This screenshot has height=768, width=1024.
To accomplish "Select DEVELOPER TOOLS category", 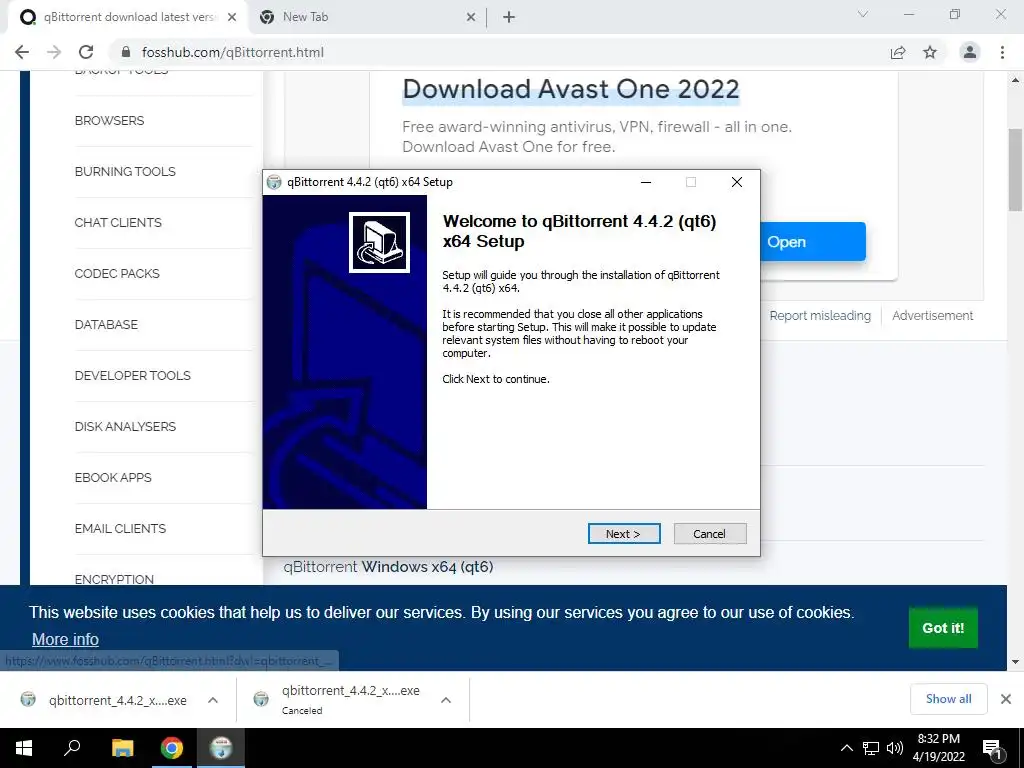I will tap(133, 376).
